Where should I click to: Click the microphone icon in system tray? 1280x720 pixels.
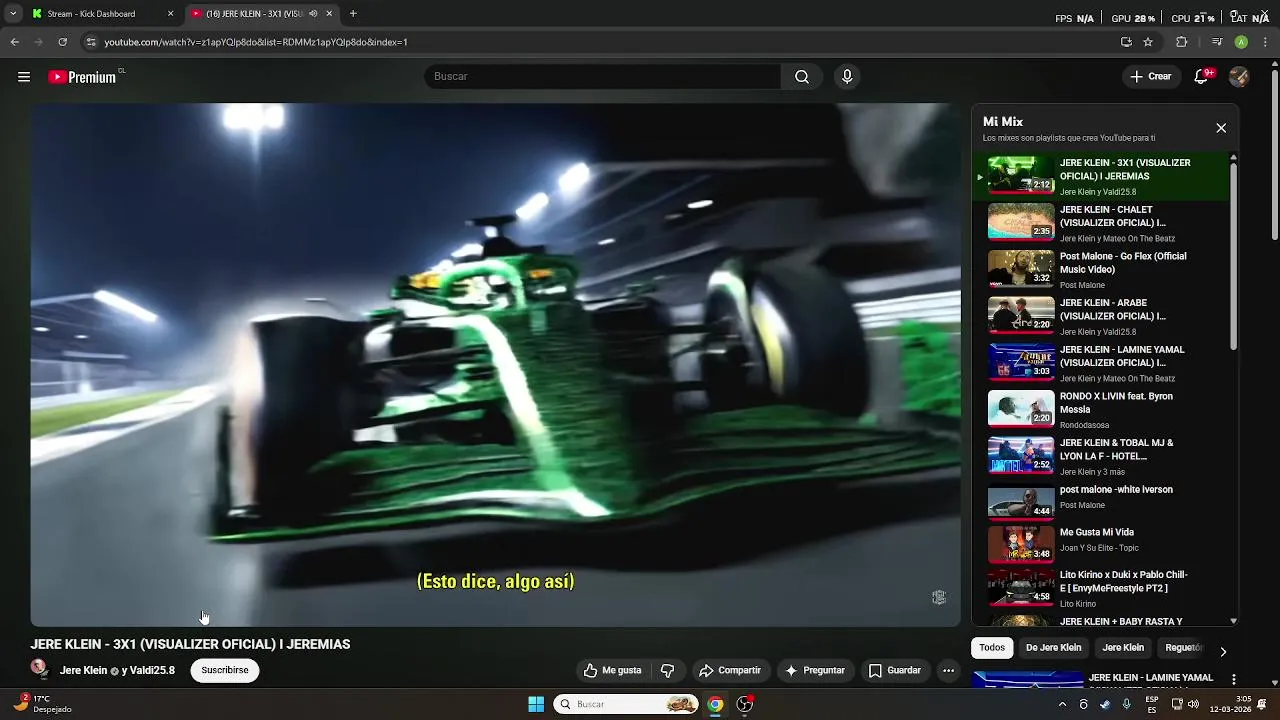pyautogui.click(x=1127, y=704)
